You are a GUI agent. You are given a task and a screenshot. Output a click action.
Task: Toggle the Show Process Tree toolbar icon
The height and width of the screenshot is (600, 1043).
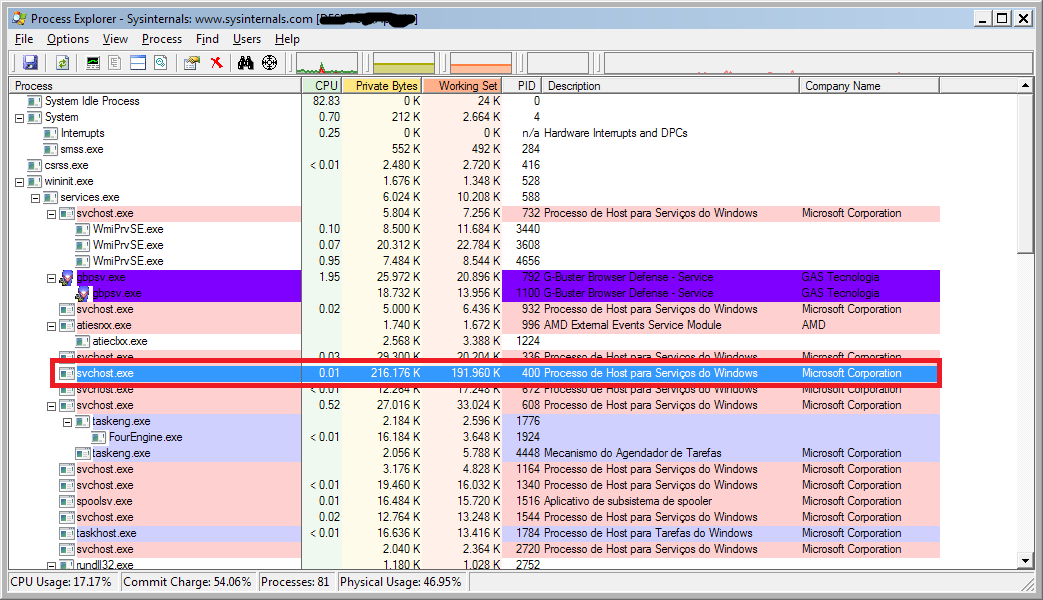(x=115, y=63)
